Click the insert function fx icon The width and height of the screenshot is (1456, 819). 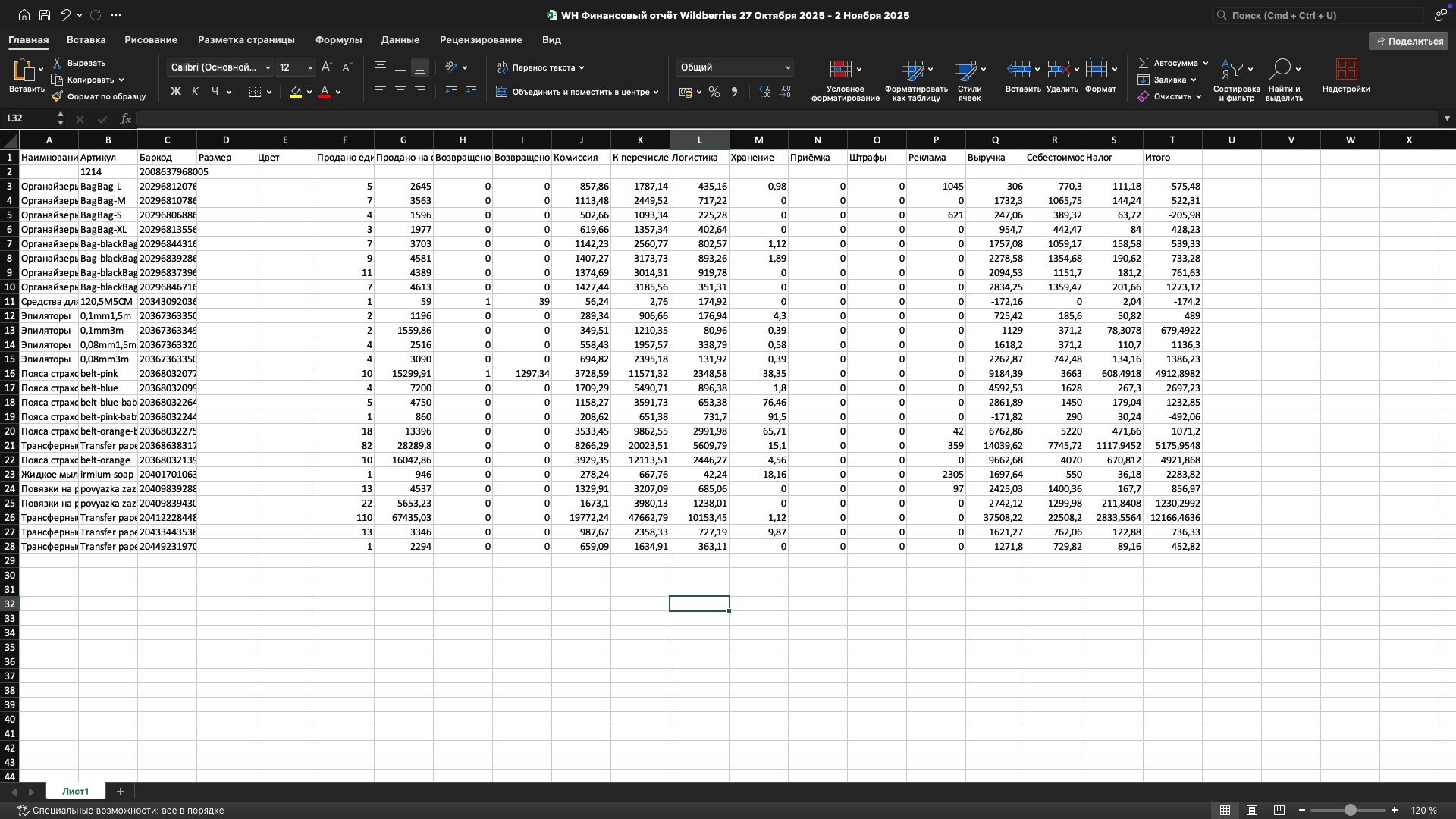(x=126, y=118)
